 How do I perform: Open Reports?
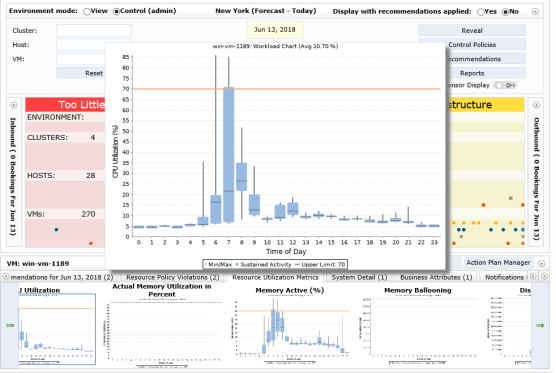[x=485, y=73]
